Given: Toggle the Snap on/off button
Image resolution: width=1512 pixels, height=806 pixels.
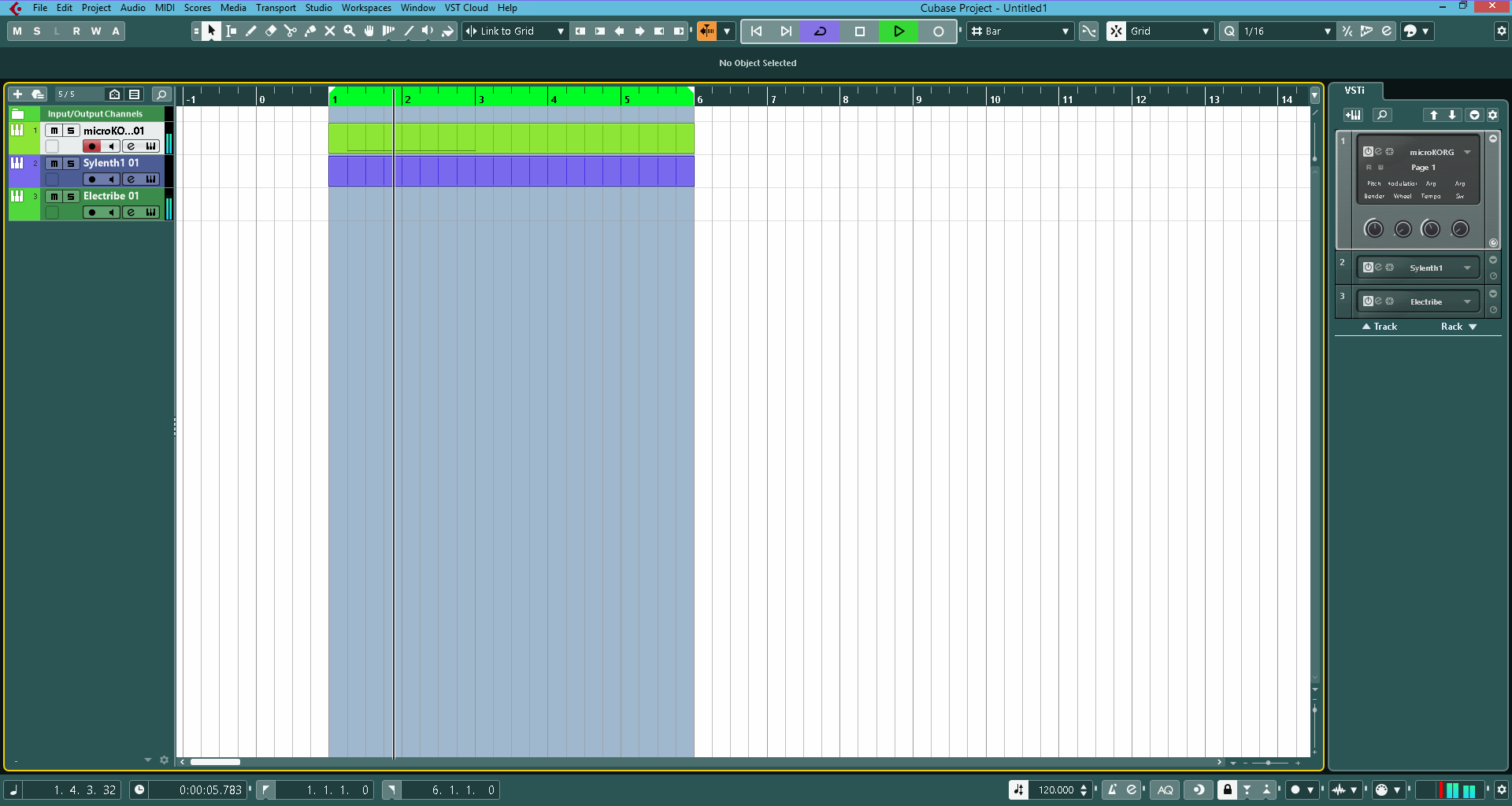Looking at the screenshot, I should tap(1116, 31).
